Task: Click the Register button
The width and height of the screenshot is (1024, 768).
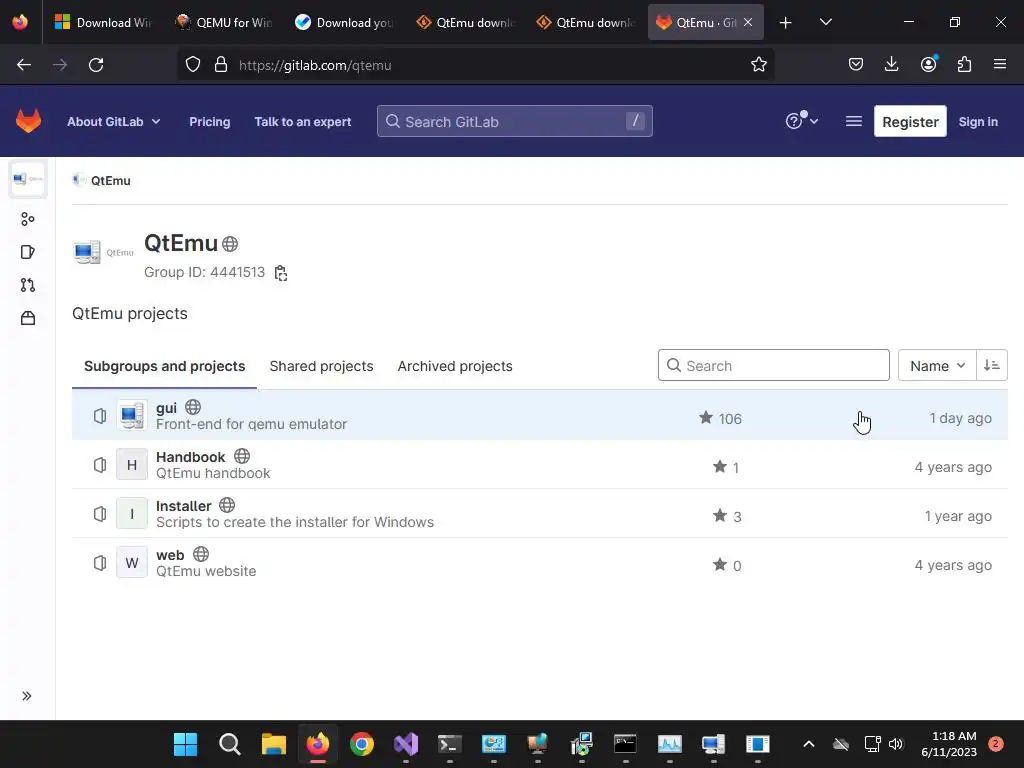Action: click(x=910, y=121)
